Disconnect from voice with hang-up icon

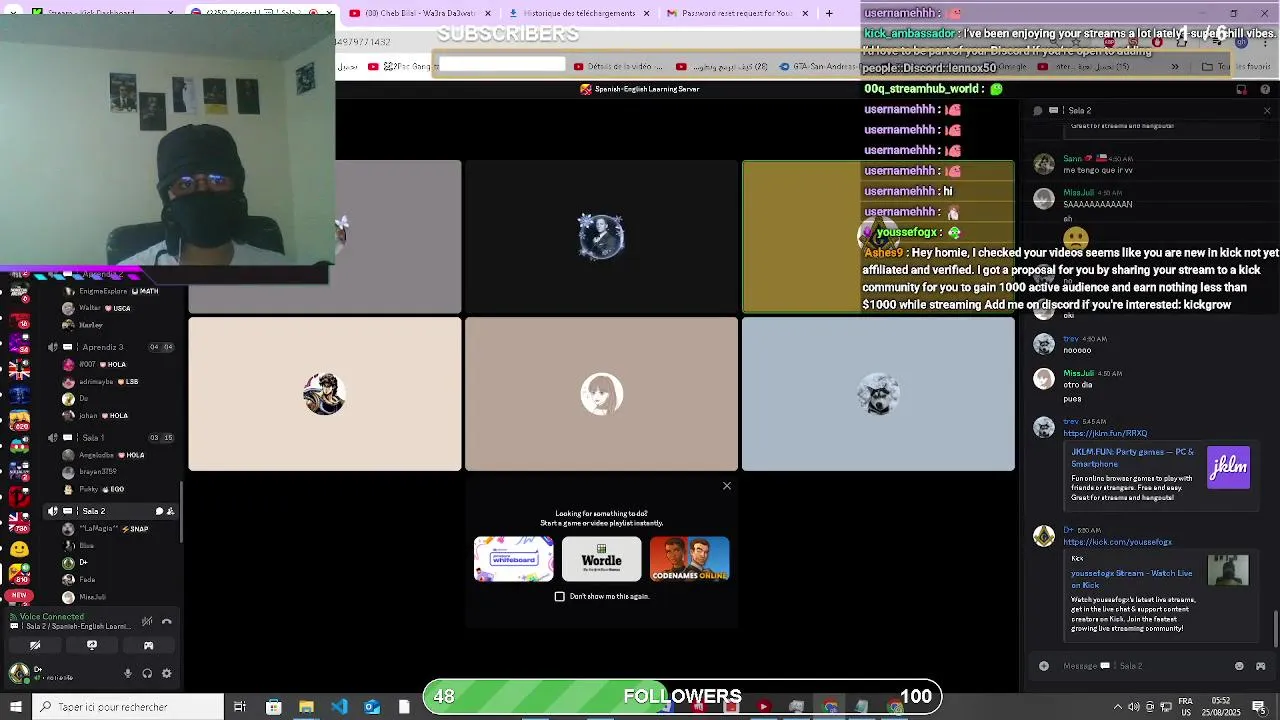coord(167,621)
